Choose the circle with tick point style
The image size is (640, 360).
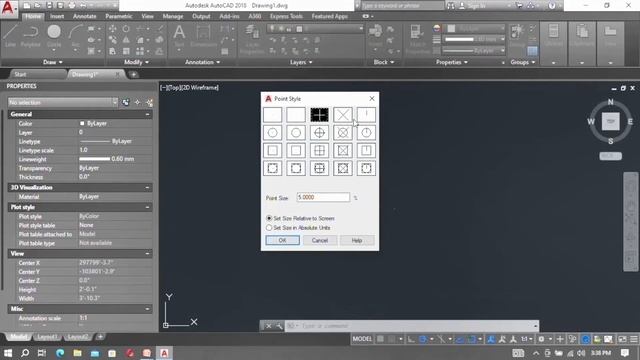(366, 133)
